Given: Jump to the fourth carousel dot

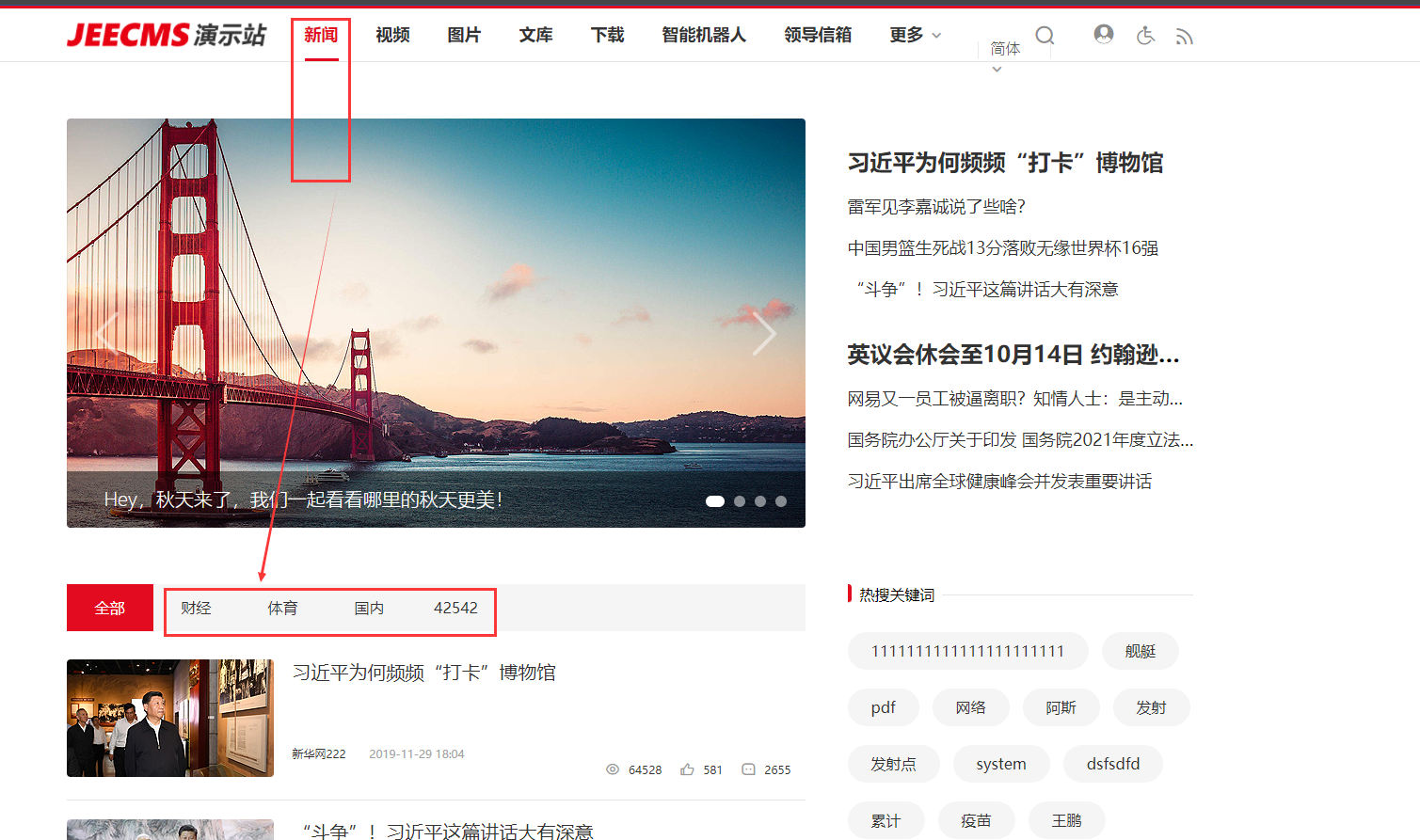Looking at the screenshot, I should coord(781,501).
